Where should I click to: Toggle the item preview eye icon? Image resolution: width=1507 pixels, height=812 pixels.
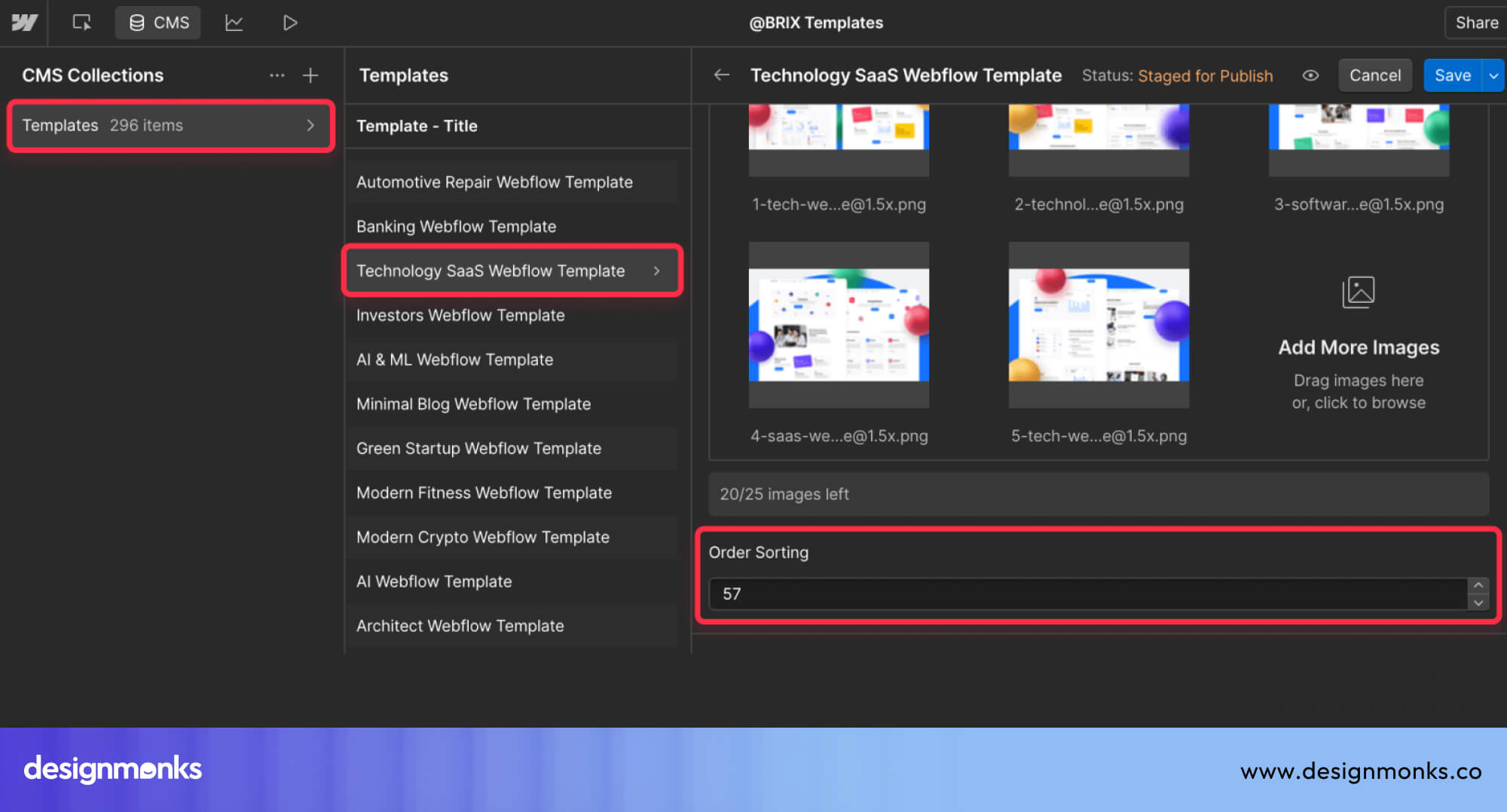pyautogui.click(x=1310, y=75)
